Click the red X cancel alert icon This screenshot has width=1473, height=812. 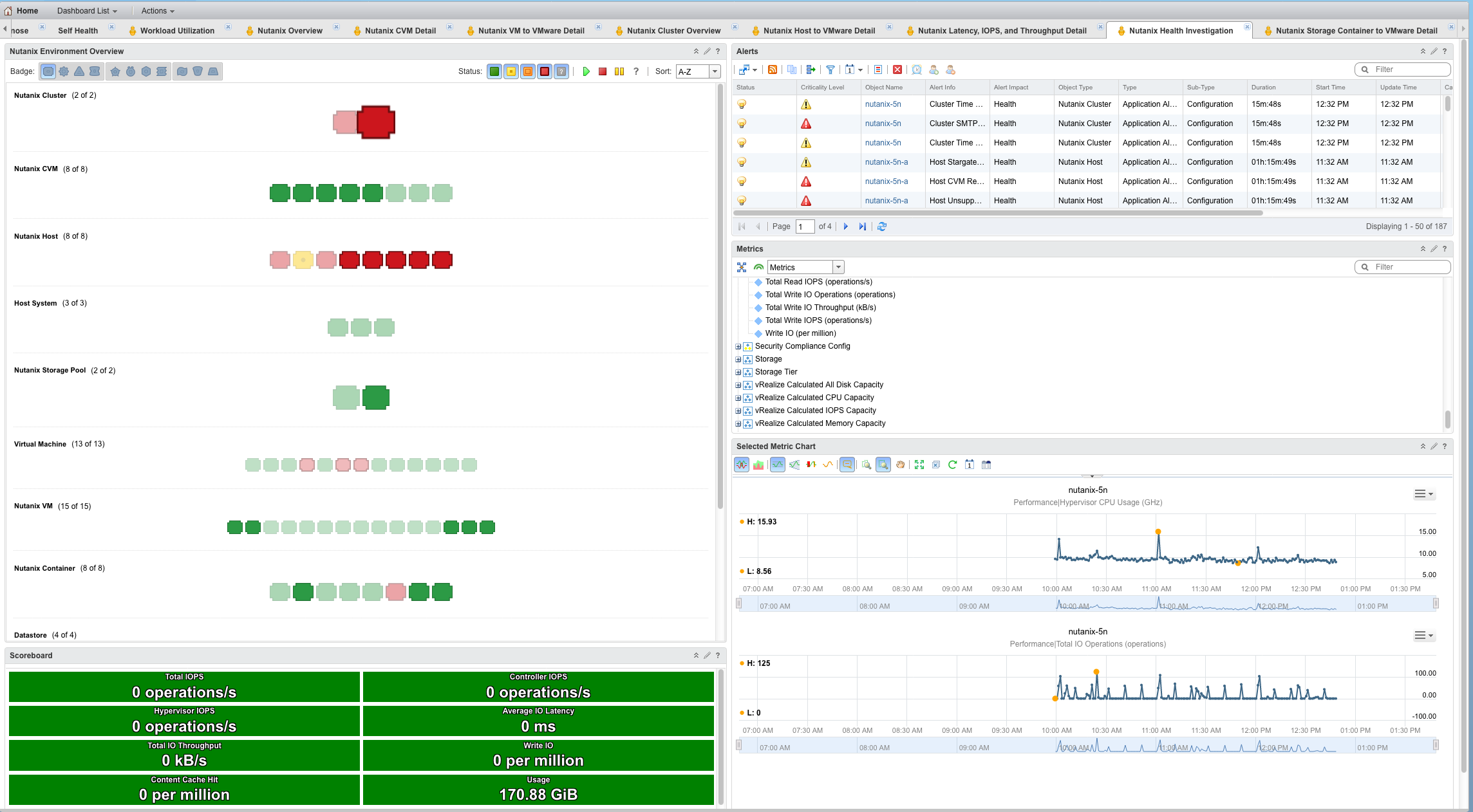(897, 69)
